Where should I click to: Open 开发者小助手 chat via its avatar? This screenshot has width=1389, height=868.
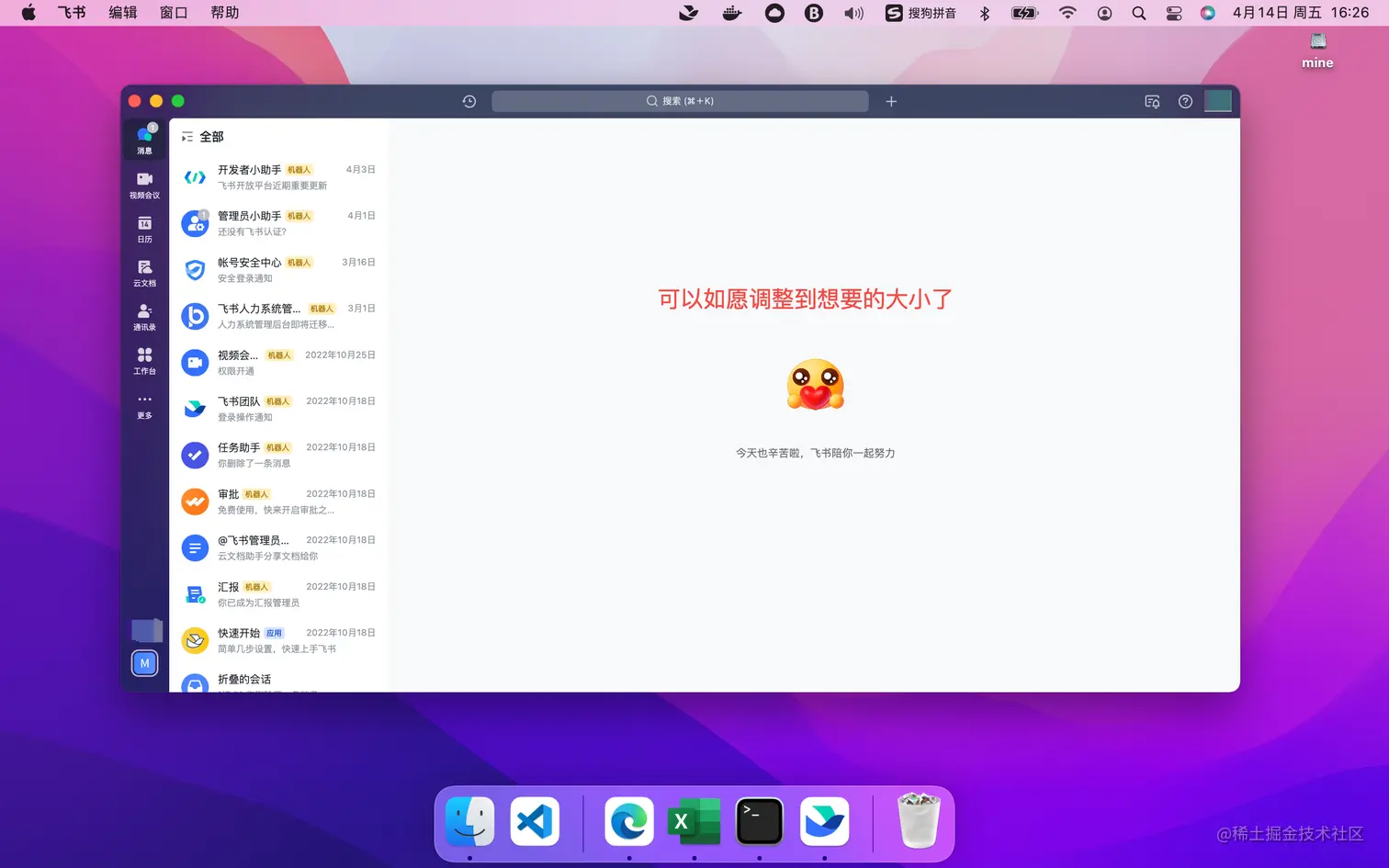[195, 177]
